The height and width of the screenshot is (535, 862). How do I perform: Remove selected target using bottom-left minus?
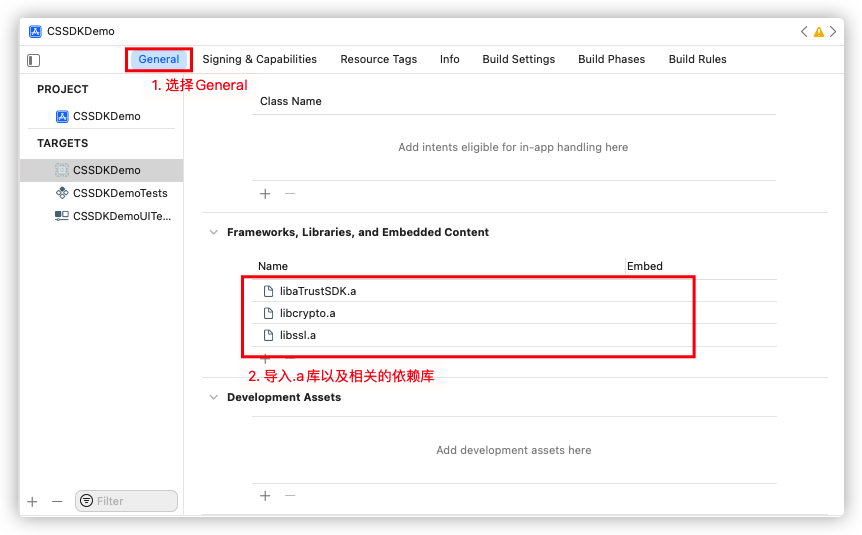tap(57, 501)
